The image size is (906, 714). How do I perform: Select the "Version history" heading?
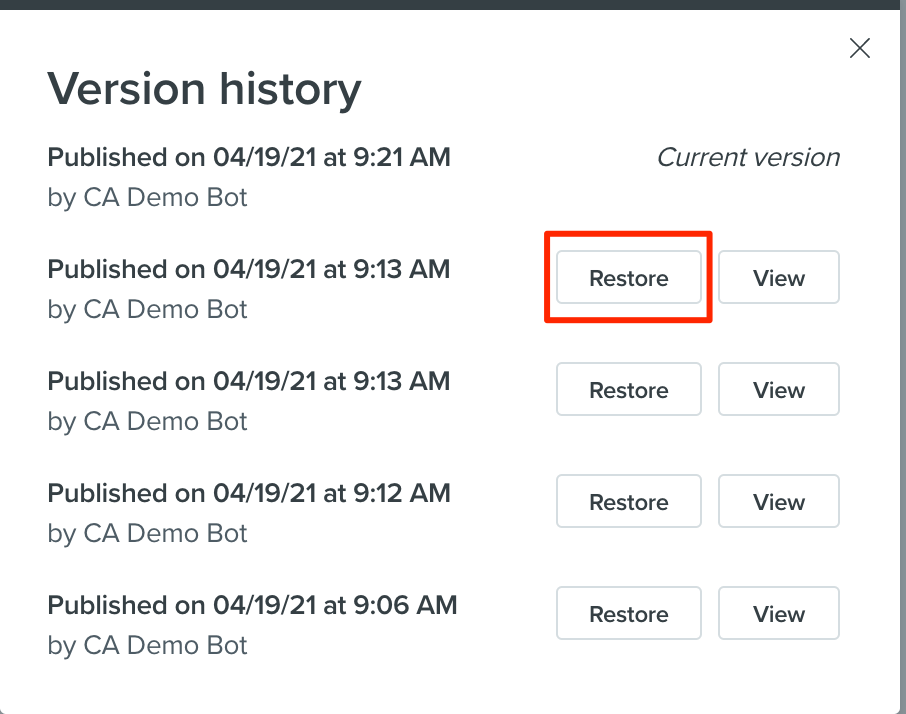tap(205, 90)
